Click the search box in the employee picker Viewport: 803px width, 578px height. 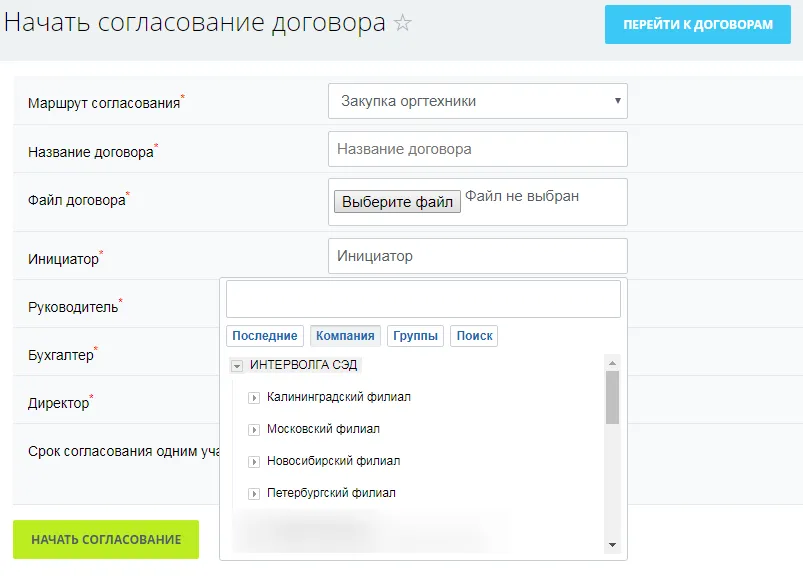pos(423,297)
